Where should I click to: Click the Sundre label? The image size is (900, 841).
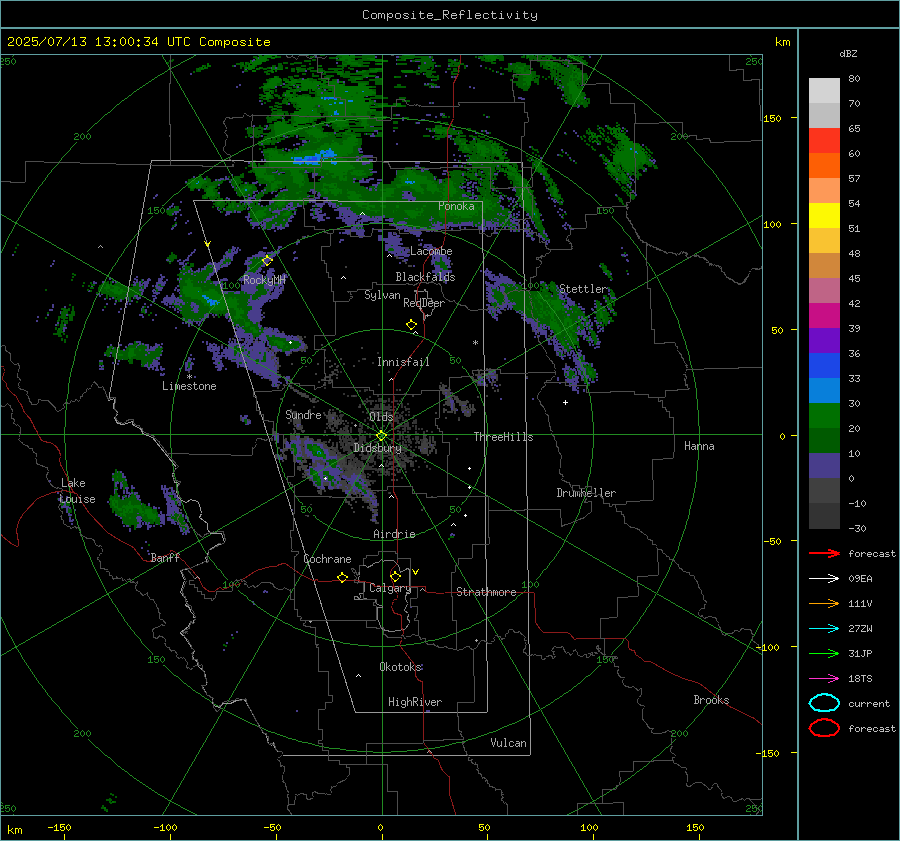(303, 414)
